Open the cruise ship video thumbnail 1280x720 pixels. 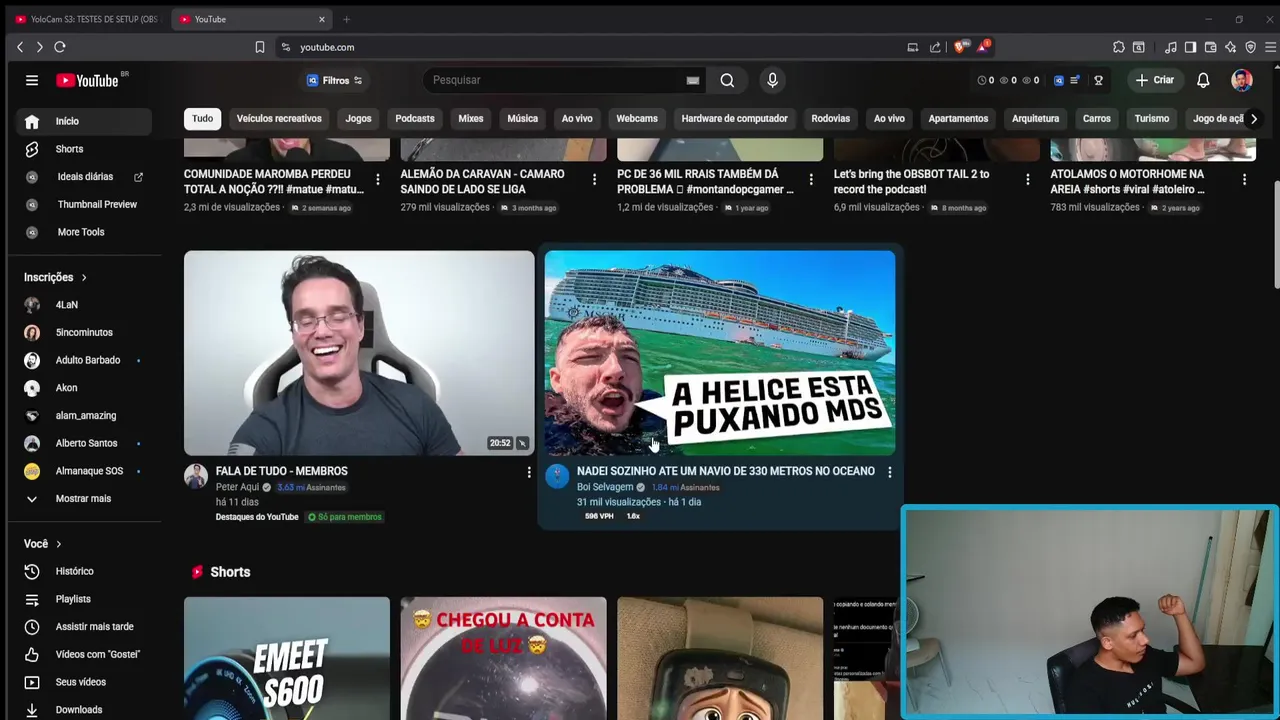pyautogui.click(x=720, y=353)
